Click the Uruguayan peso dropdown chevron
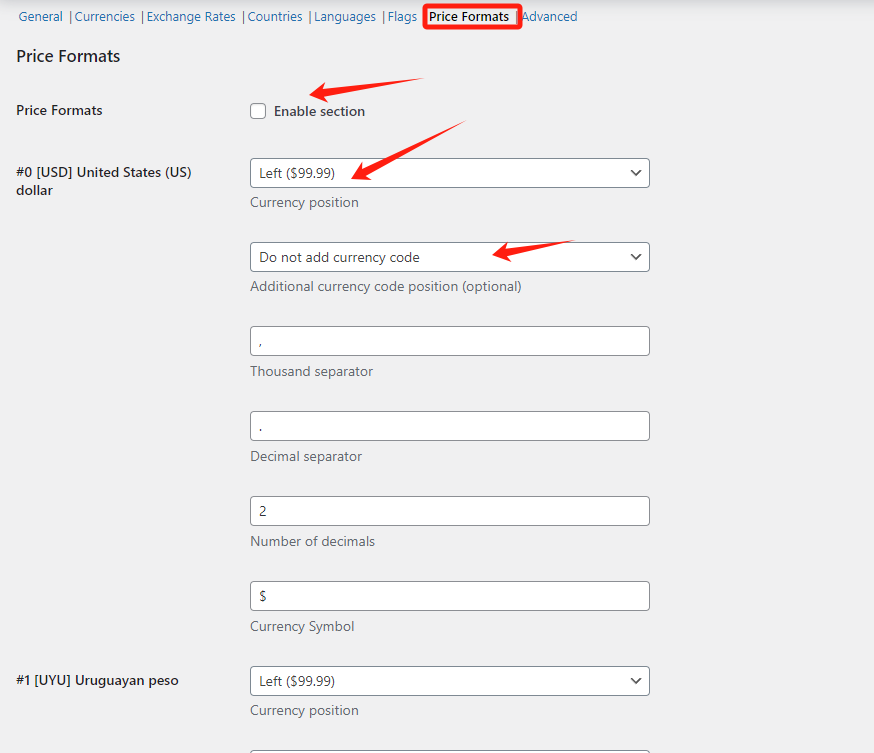This screenshot has height=753, width=874. pyautogui.click(x=635, y=681)
